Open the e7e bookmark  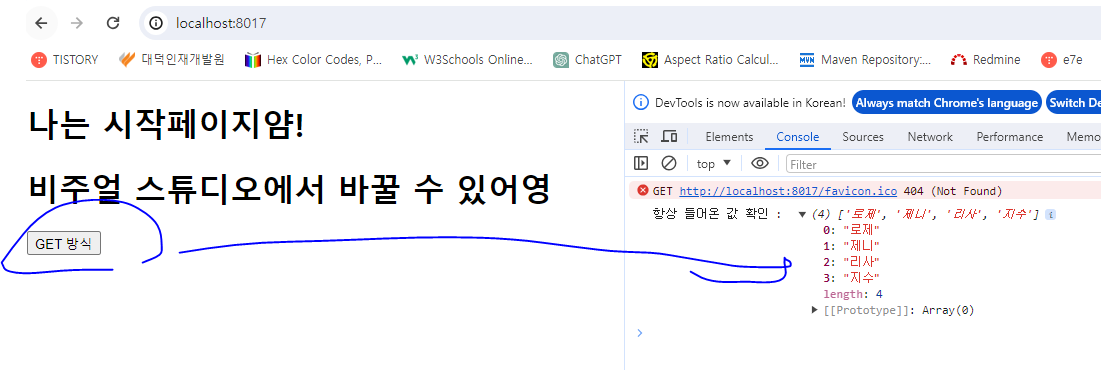(1062, 60)
